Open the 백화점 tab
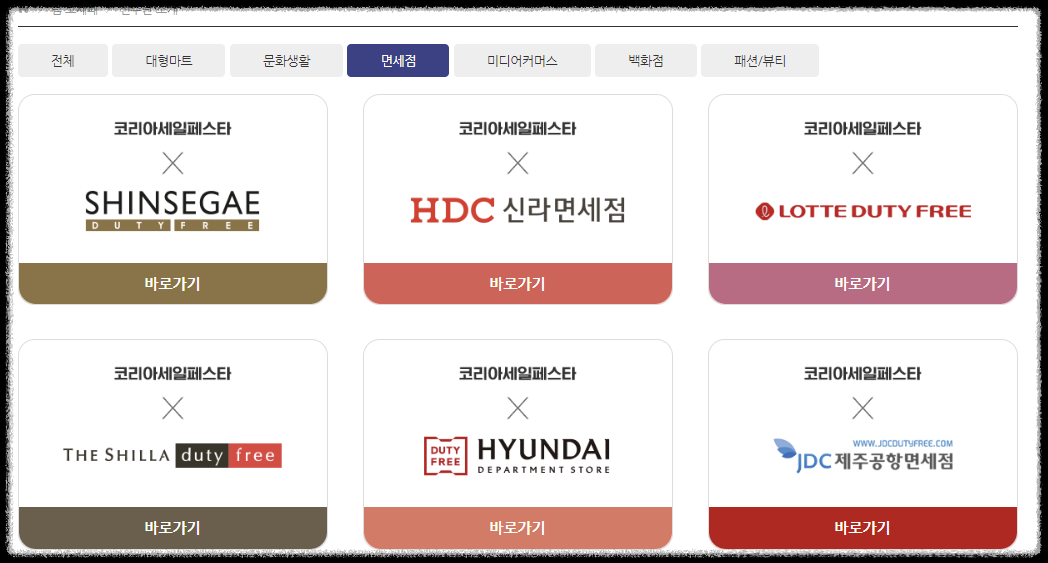Viewport: 1048px width, 563px height. [646, 61]
